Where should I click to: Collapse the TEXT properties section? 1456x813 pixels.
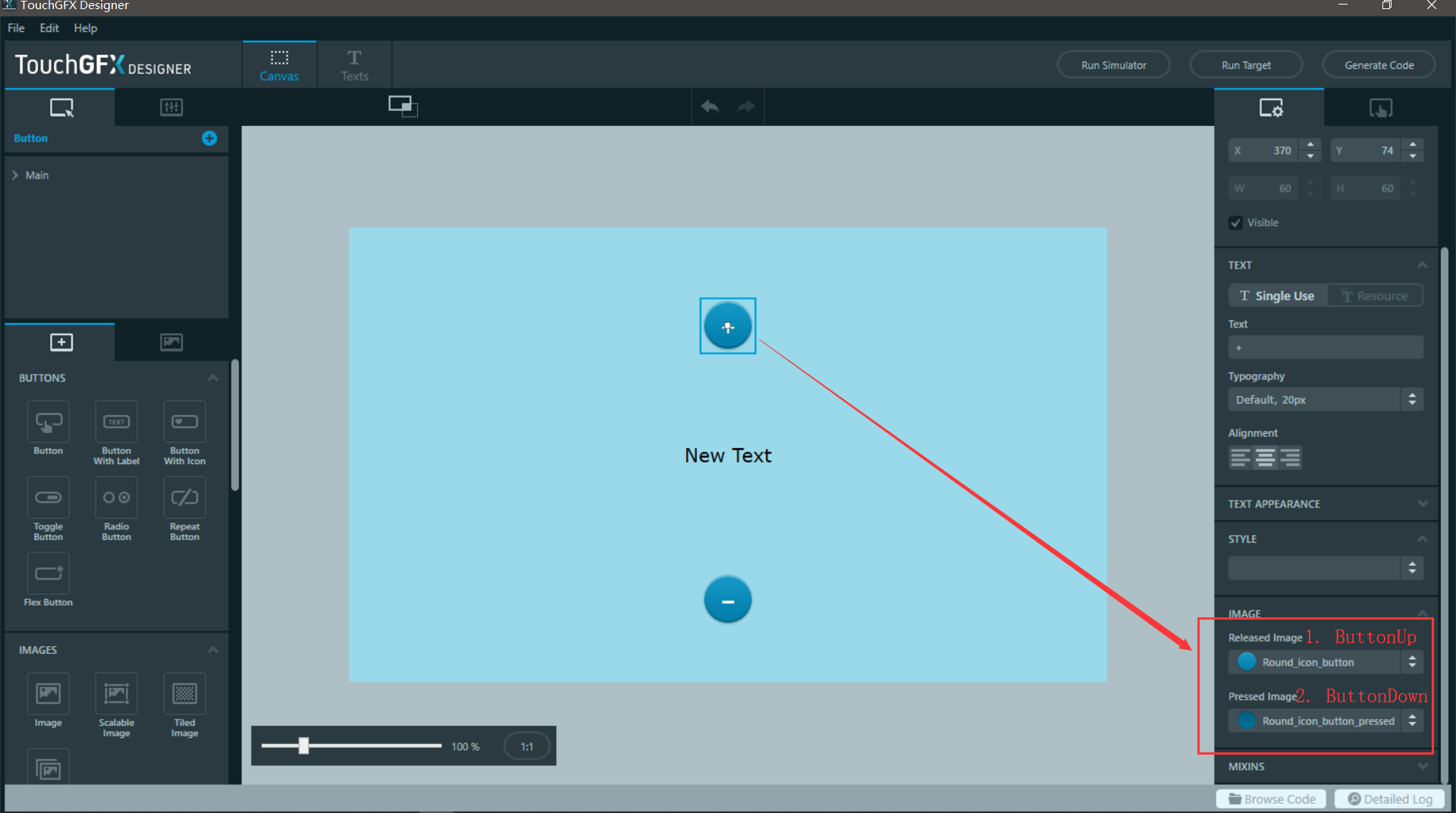1423,265
